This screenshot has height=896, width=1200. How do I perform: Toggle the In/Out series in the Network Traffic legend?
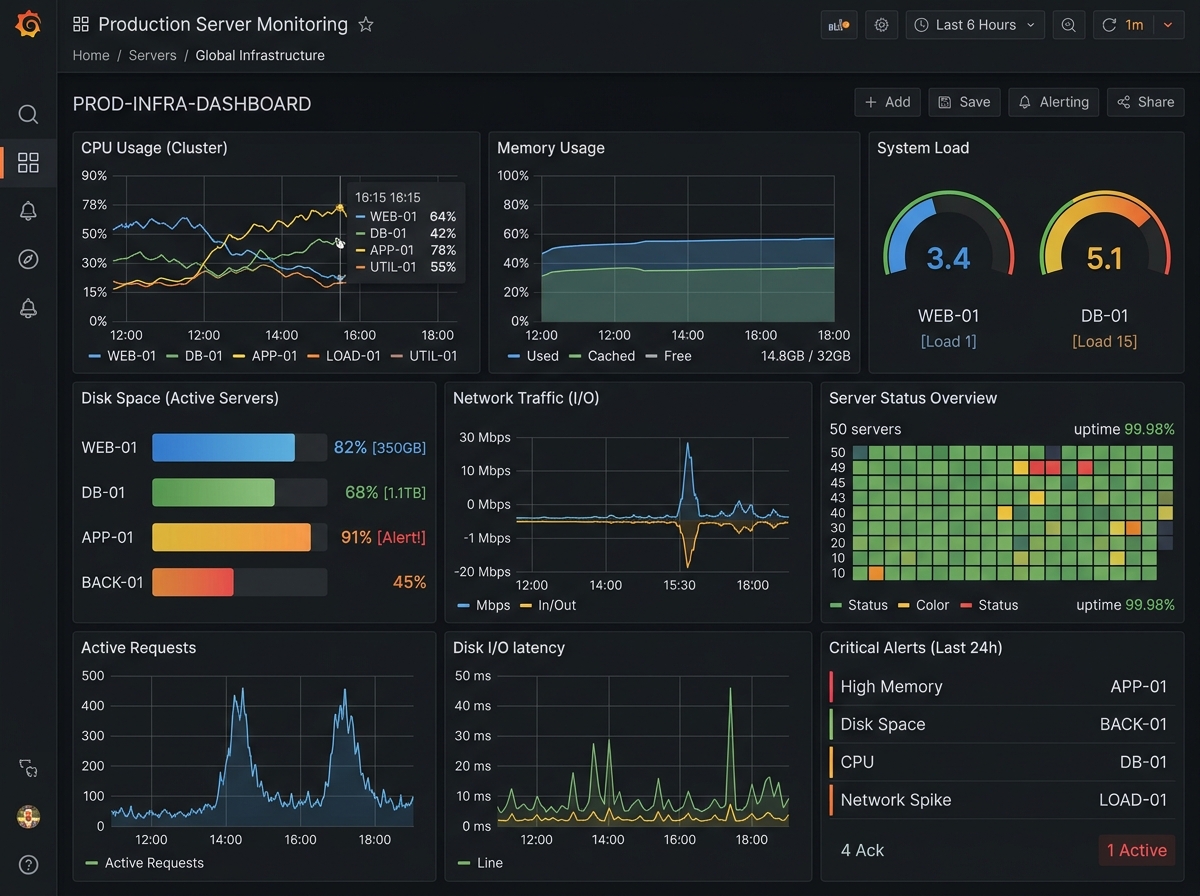coord(547,605)
